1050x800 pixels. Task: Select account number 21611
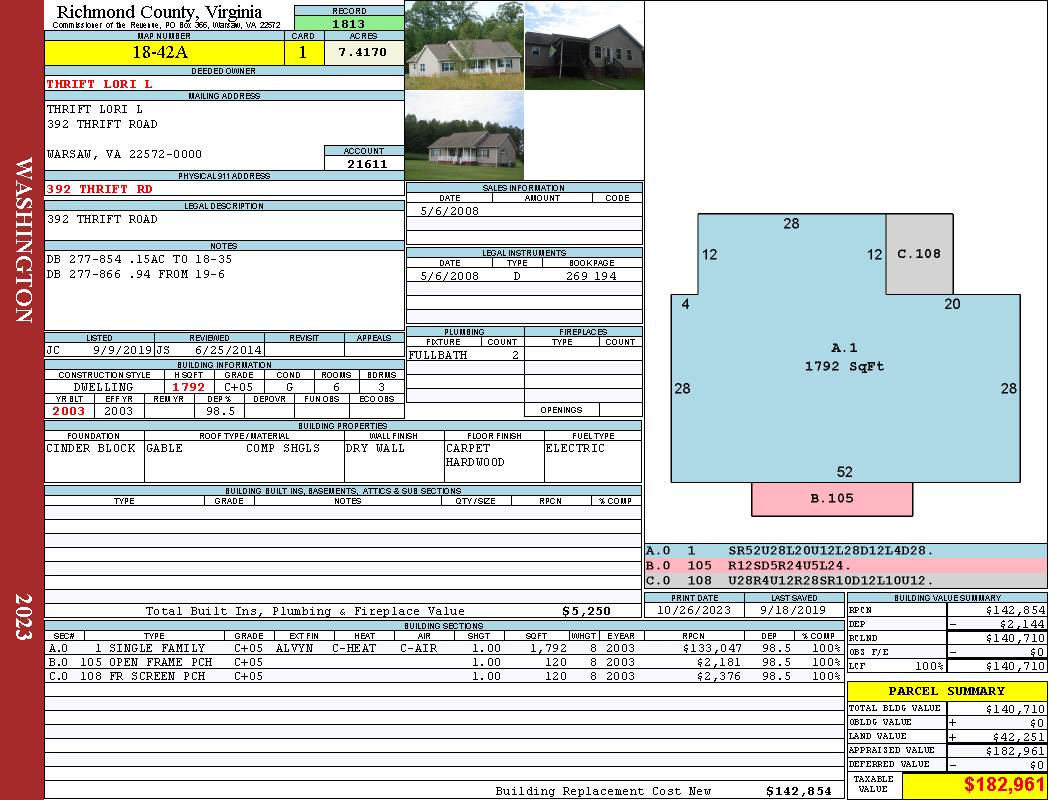[366, 164]
